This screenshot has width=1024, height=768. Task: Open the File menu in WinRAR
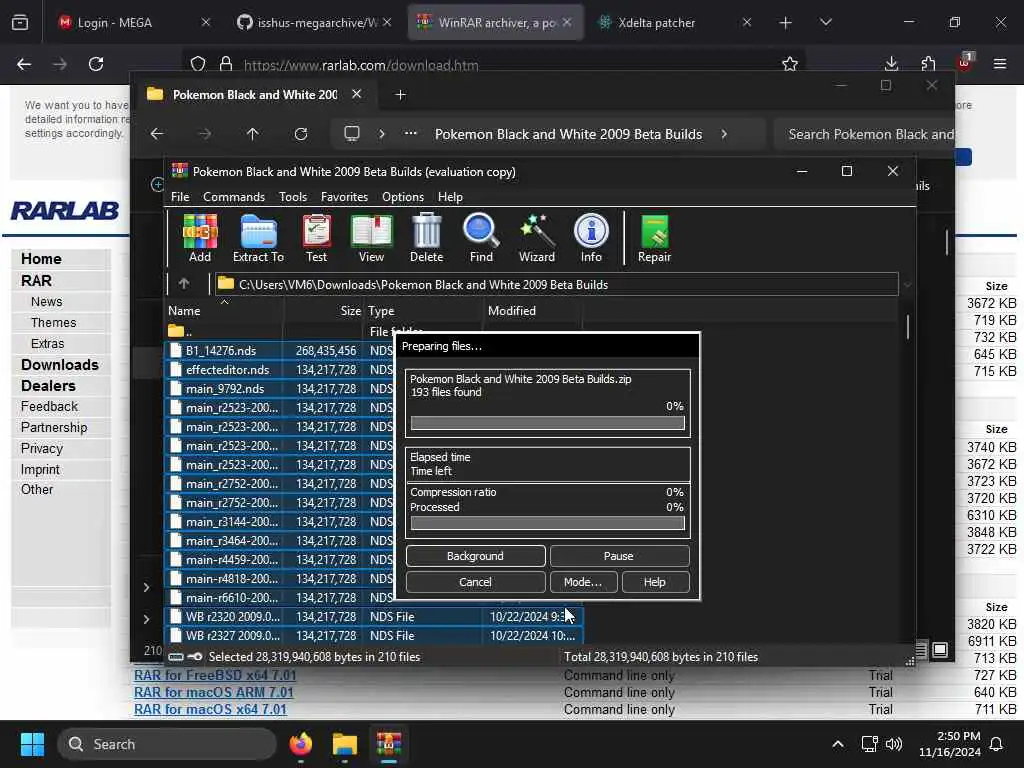(180, 197)
